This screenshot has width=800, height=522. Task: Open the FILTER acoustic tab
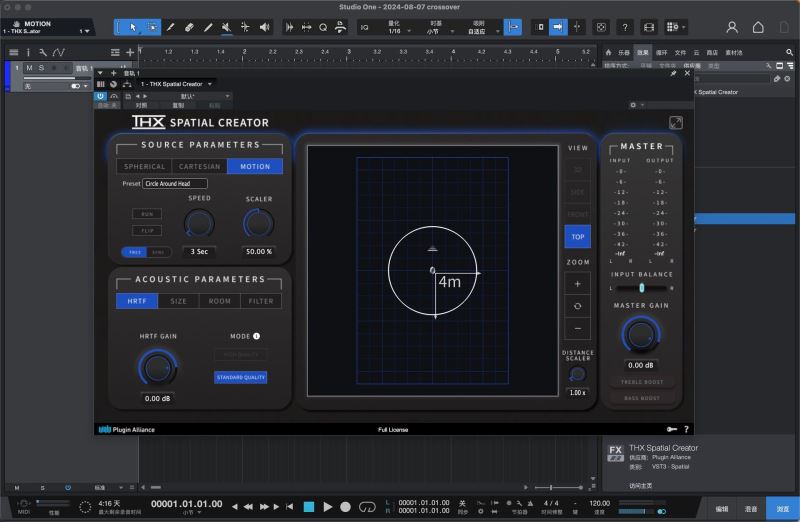(261, 301)
